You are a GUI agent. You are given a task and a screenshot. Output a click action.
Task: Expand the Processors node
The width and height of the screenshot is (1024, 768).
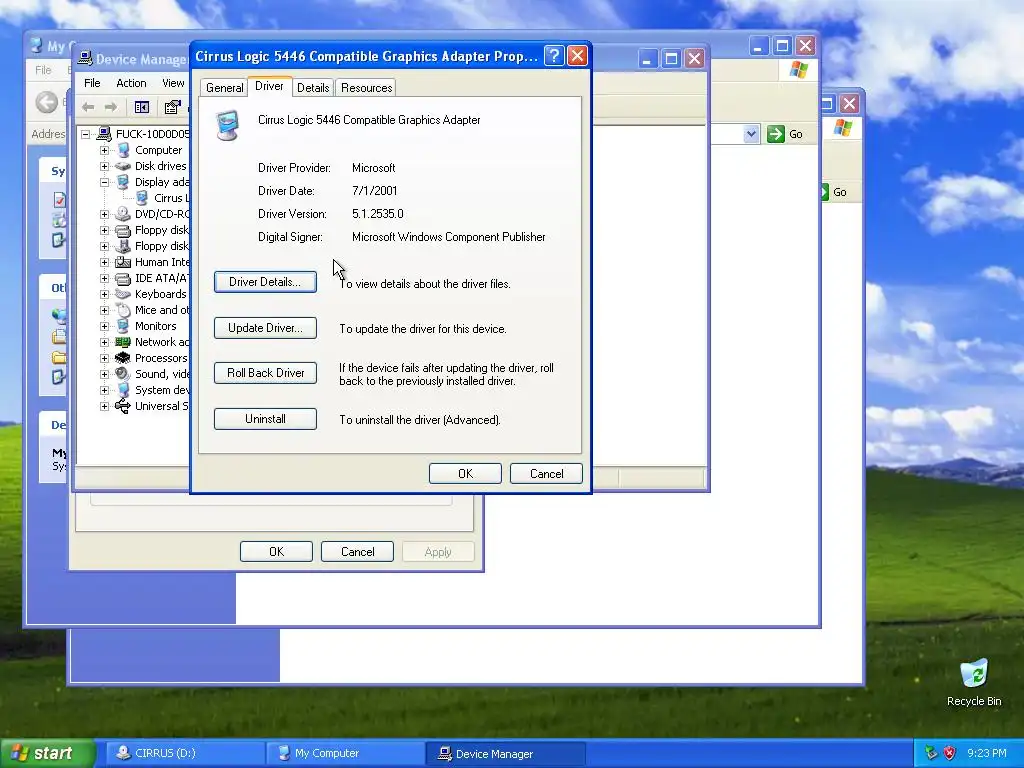coord(104,359)
